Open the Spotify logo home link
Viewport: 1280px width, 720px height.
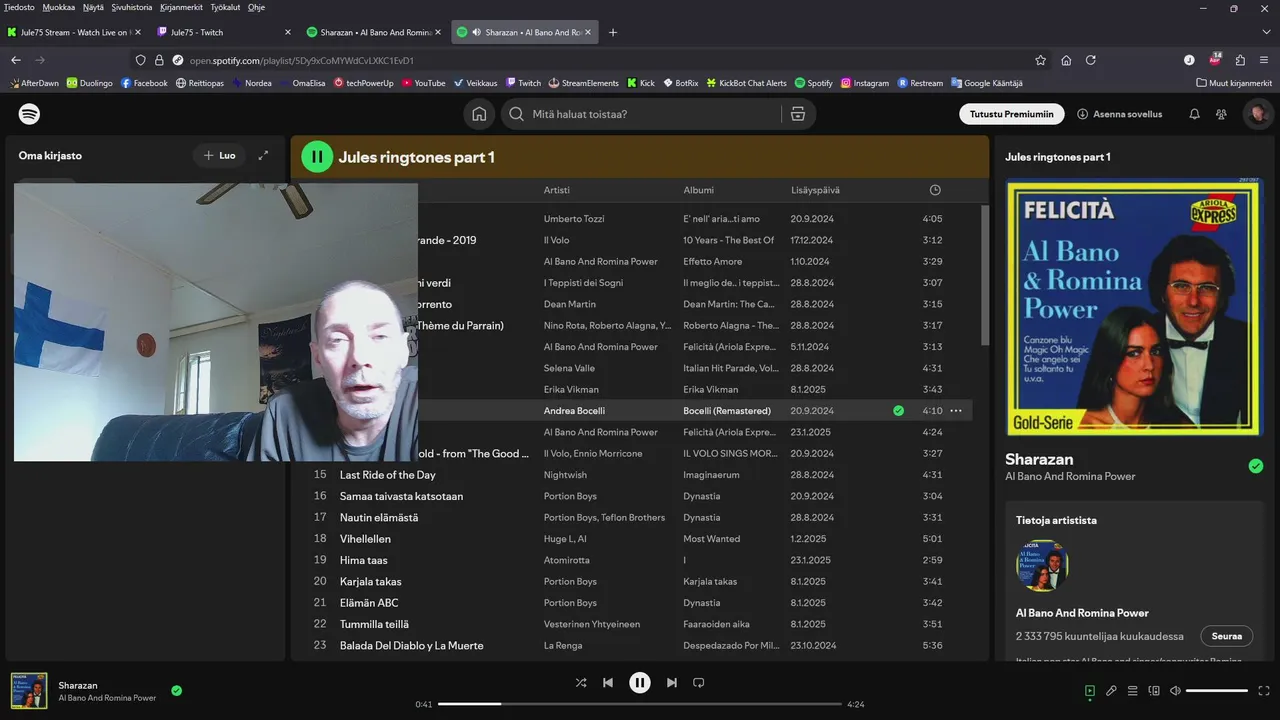pyautogui.click(x=30, y=114)
